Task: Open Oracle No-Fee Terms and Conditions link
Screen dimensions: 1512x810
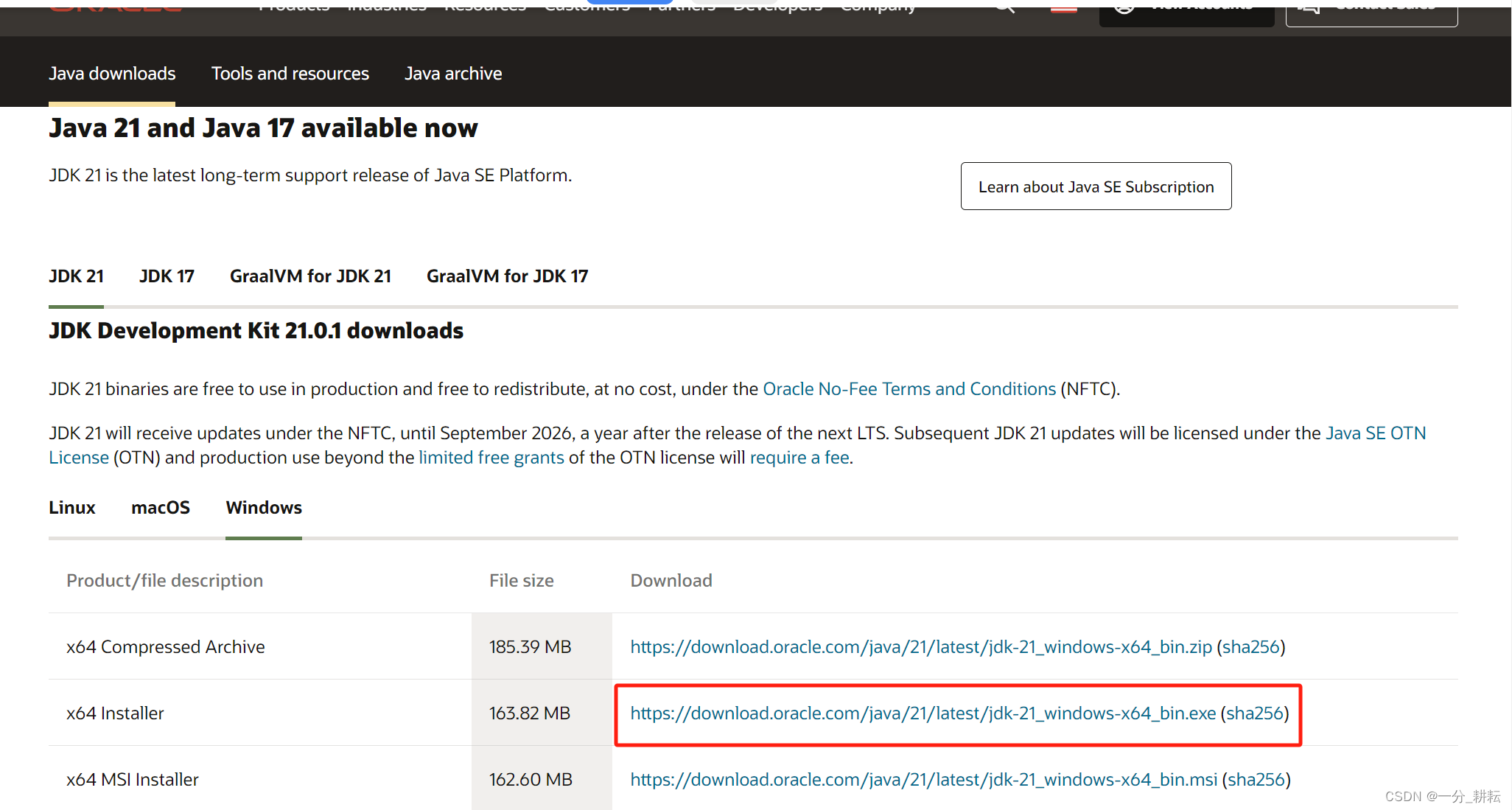Action: 909,389
